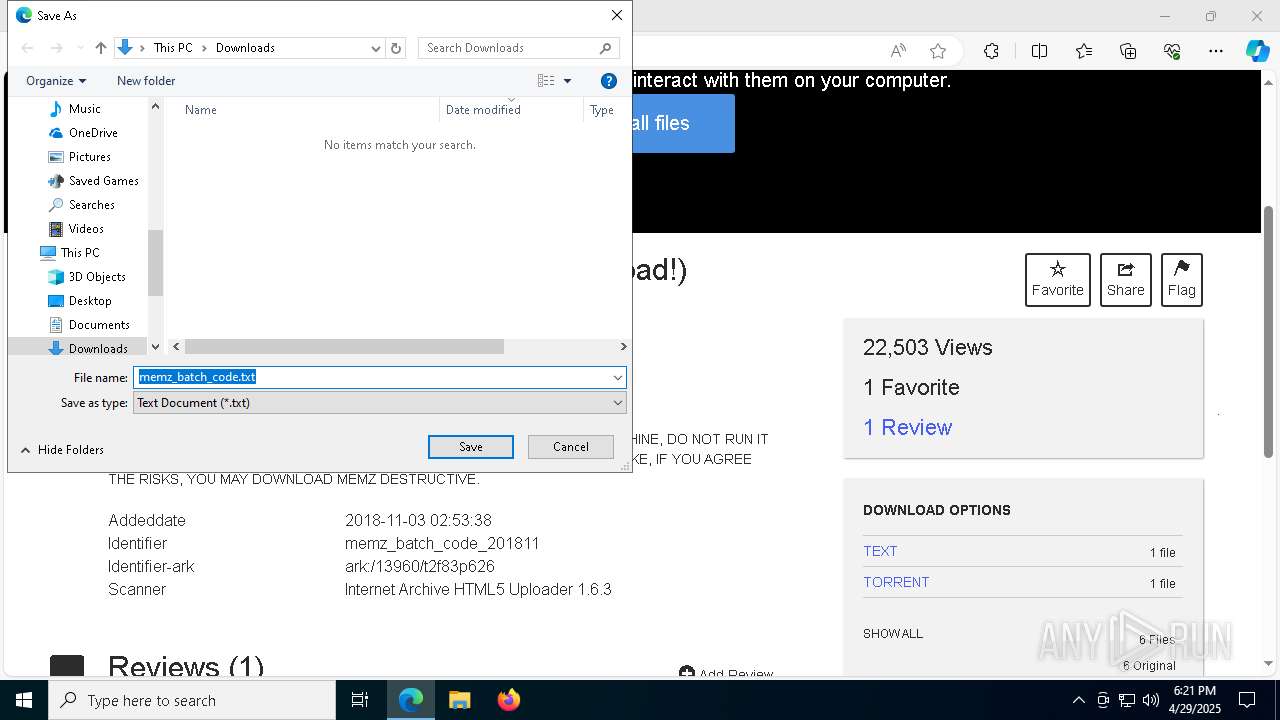Click Favorite star button on archive page
This screenshot has width=1280, height=720.
pyautogui.click(x=1057, y=280)
